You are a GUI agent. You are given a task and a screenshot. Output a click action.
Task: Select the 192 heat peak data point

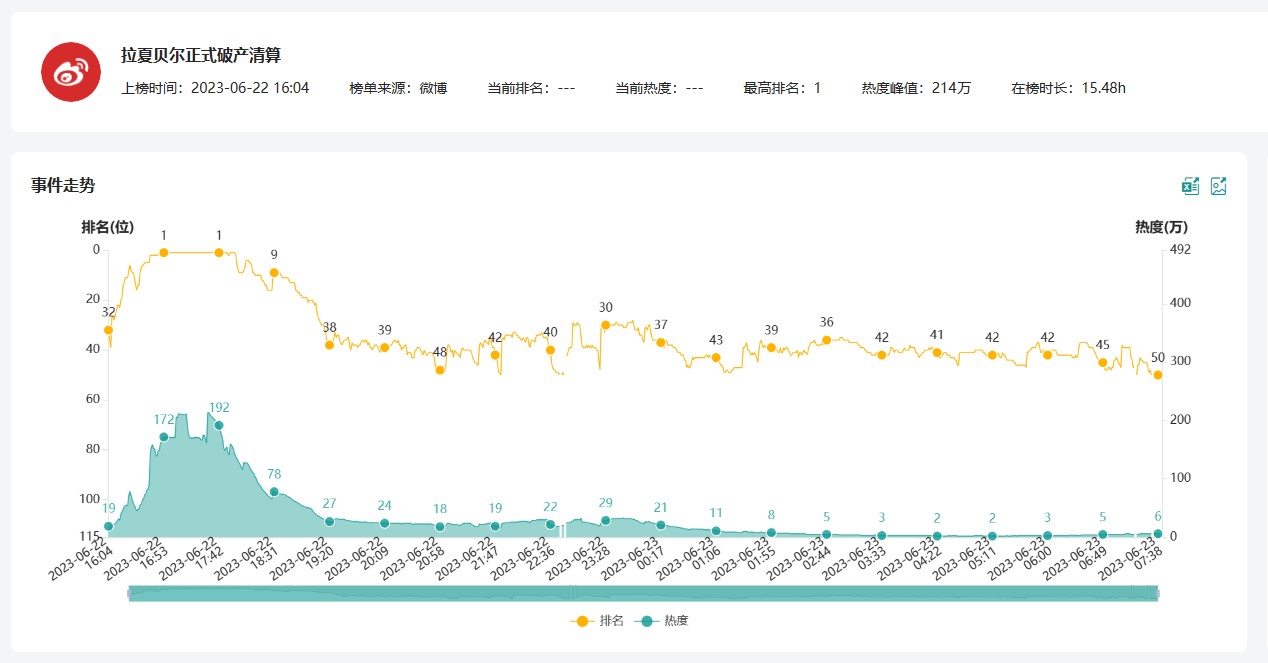pos(219,425)
